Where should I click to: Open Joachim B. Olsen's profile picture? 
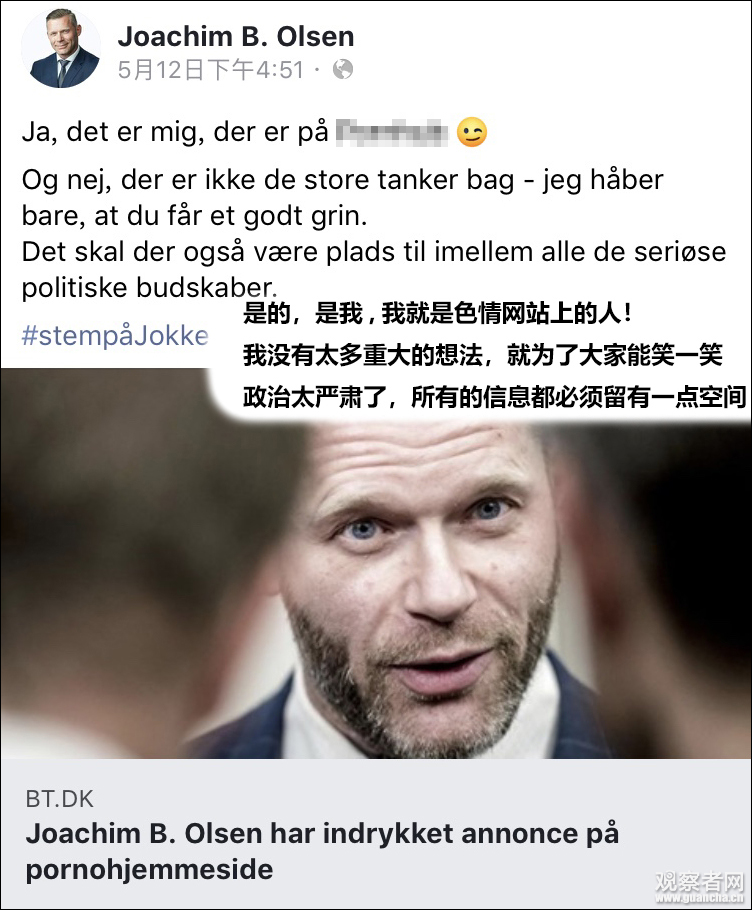pyautogui.click(x=61, y=49)
